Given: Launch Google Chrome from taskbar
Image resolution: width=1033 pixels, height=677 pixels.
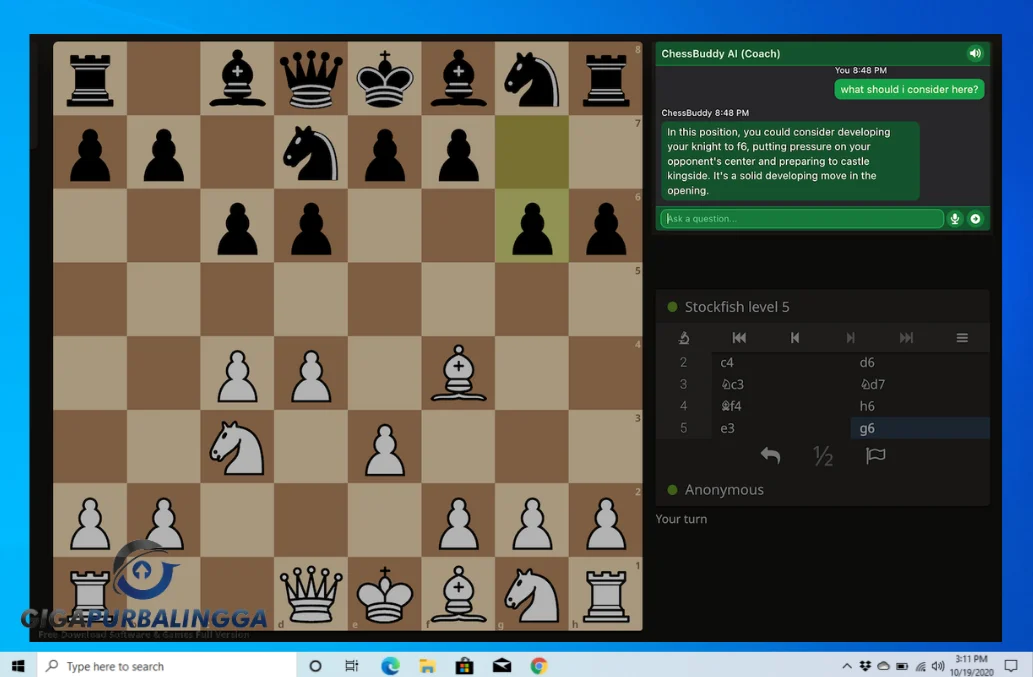Looking at the screenshot, I should tap(539, 666).
